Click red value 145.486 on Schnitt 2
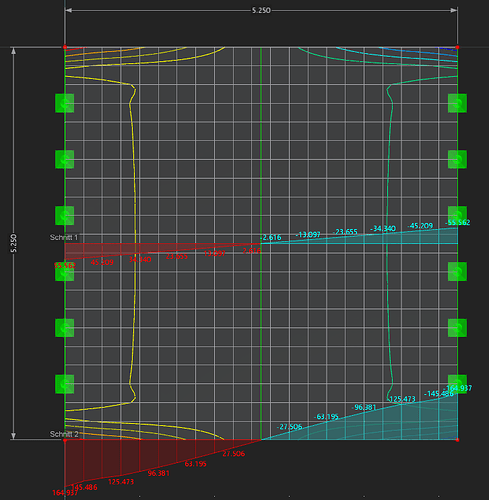The width and height of the screenshot is (489, 500). tap(84, 487)
